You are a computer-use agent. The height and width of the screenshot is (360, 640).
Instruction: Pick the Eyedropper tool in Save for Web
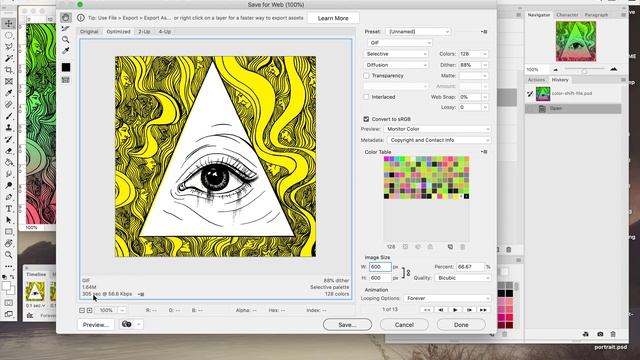click(66, 51)
